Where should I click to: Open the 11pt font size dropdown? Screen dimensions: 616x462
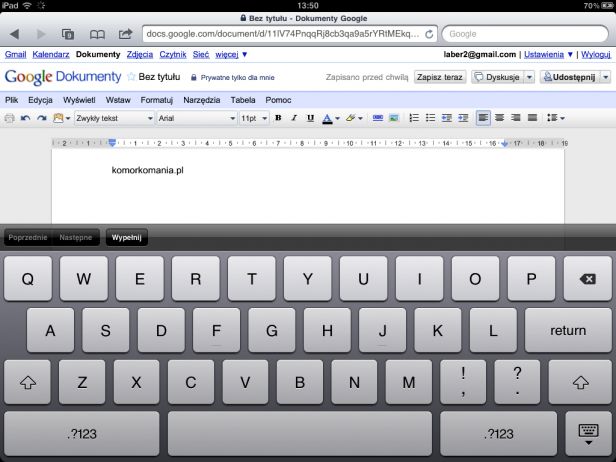(254, 118)
